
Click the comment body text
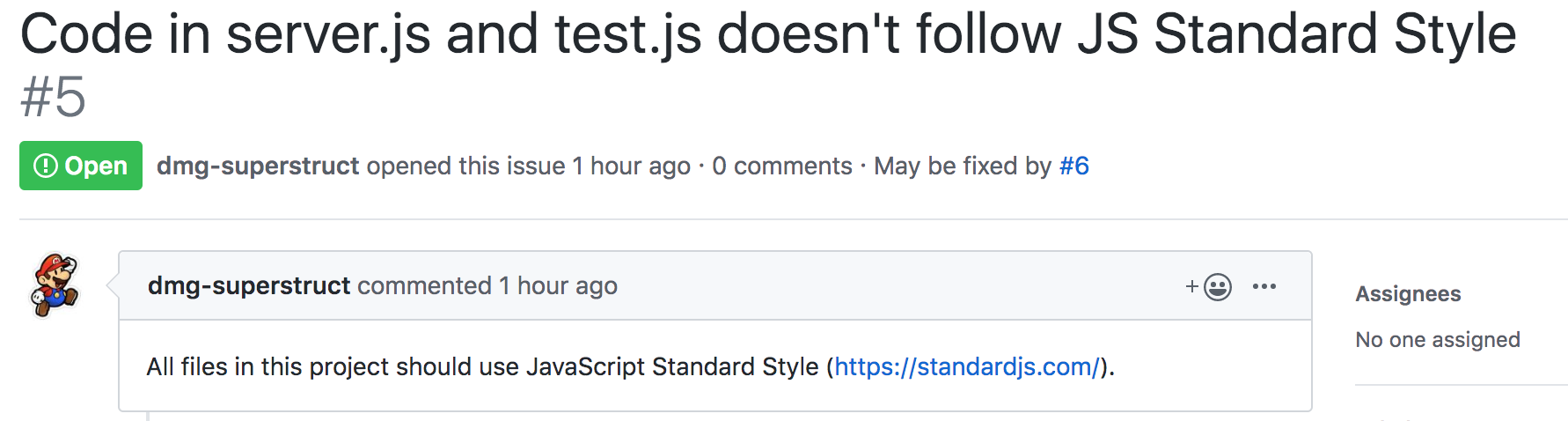coord(484,366)
